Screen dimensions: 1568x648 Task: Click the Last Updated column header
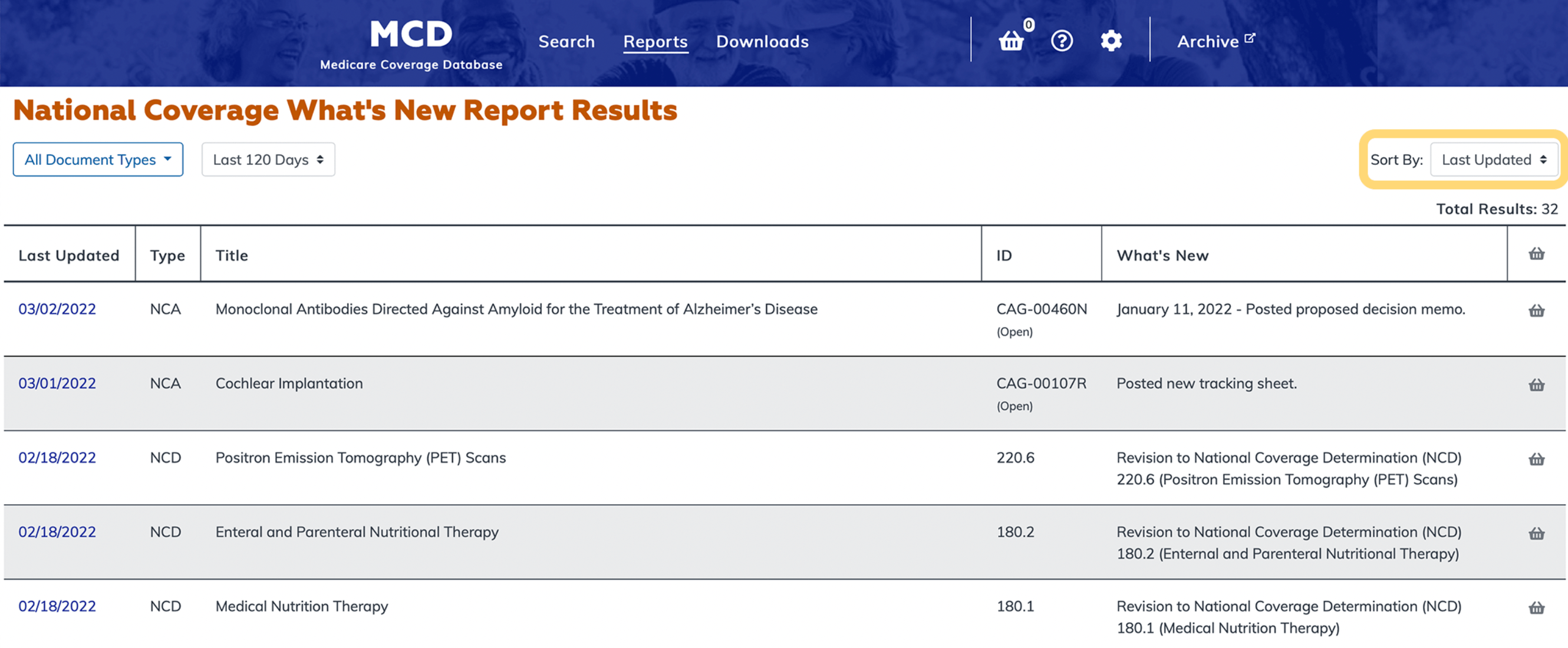coord(69,256)
